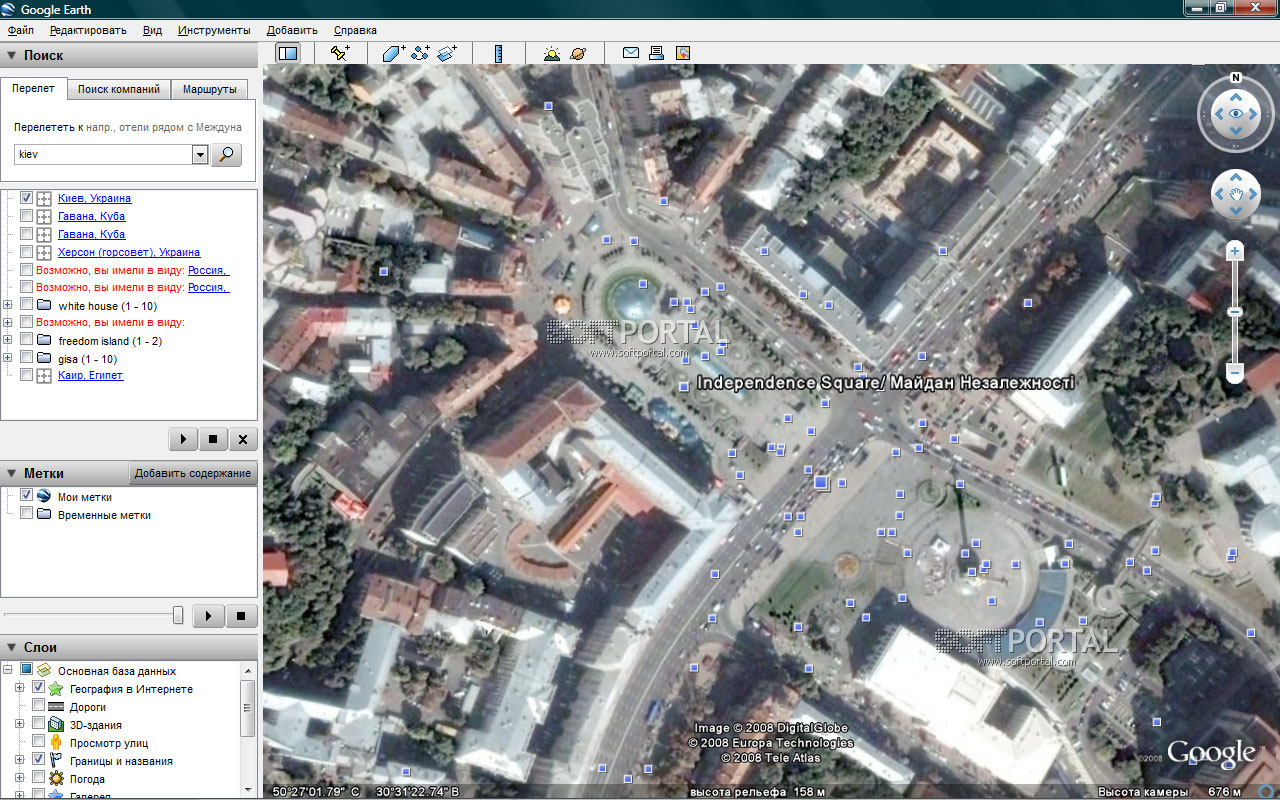This screenshot has width=1280, height=800.
Task: Click the zoom slider handle on the map
Action: click(1235, 312)
